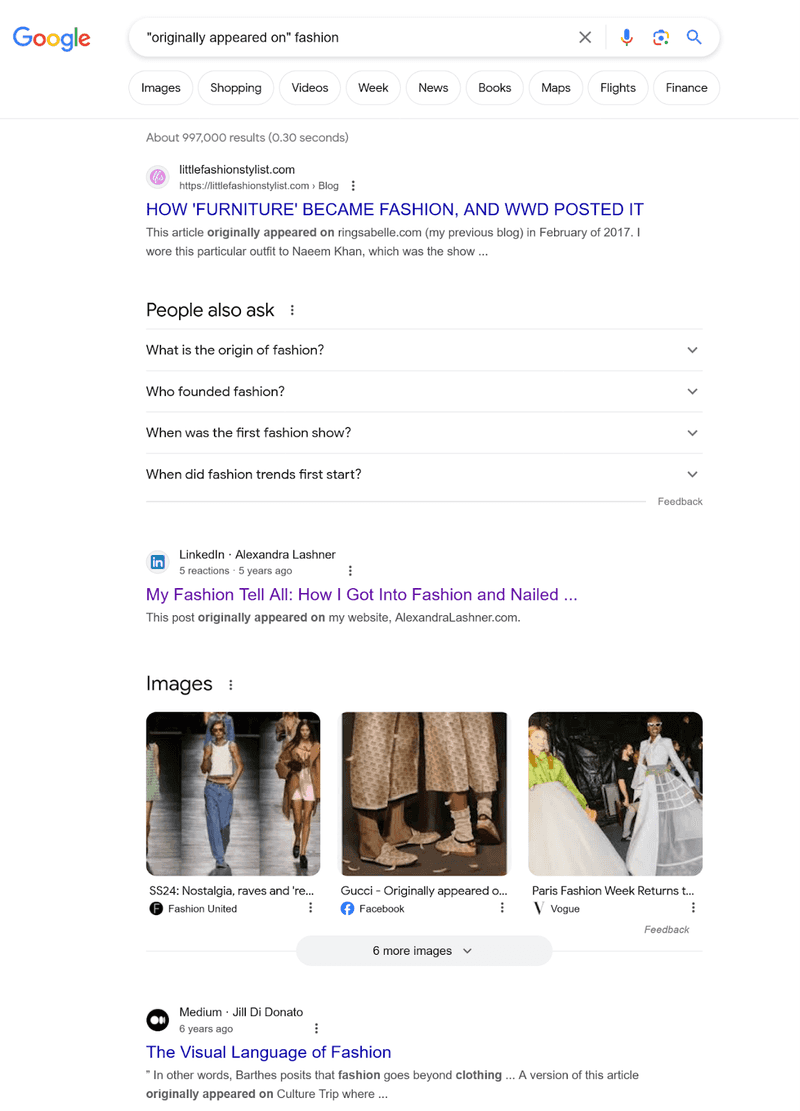Click 'LinkedIn · Alexandra Lashner' source text
800x1111 pixels.
click(257, 555)
